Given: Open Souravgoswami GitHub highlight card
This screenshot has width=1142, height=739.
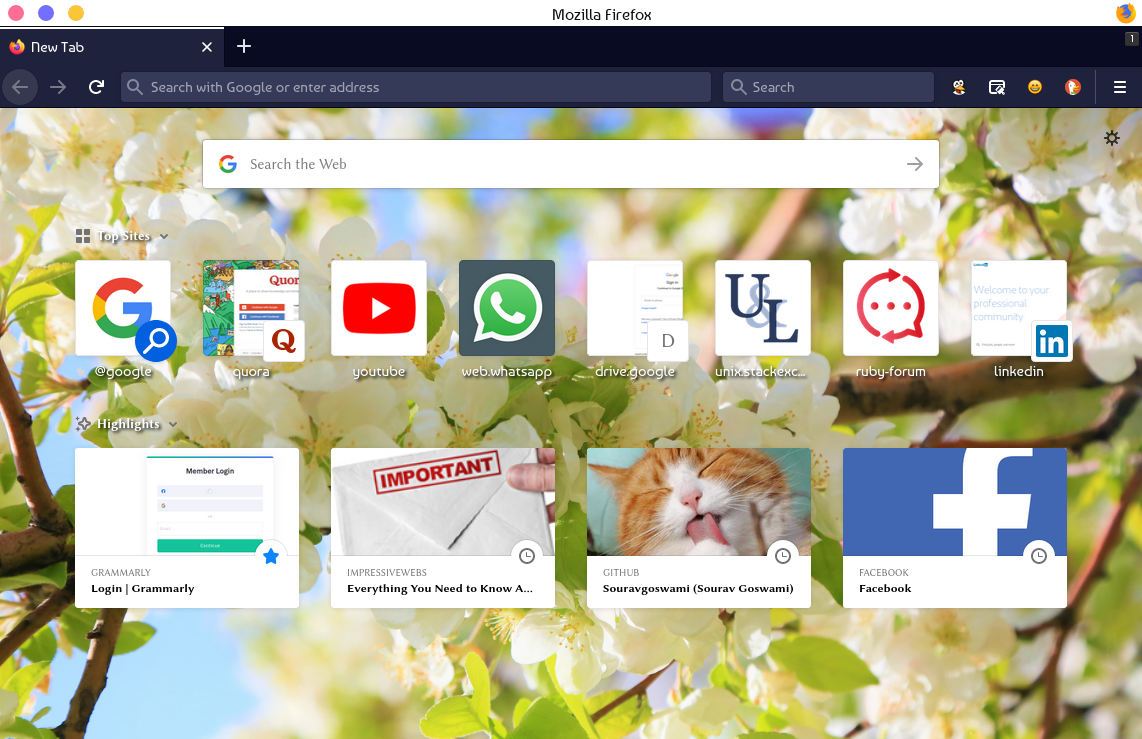Looking at the screenshot, I should [699, 528].
